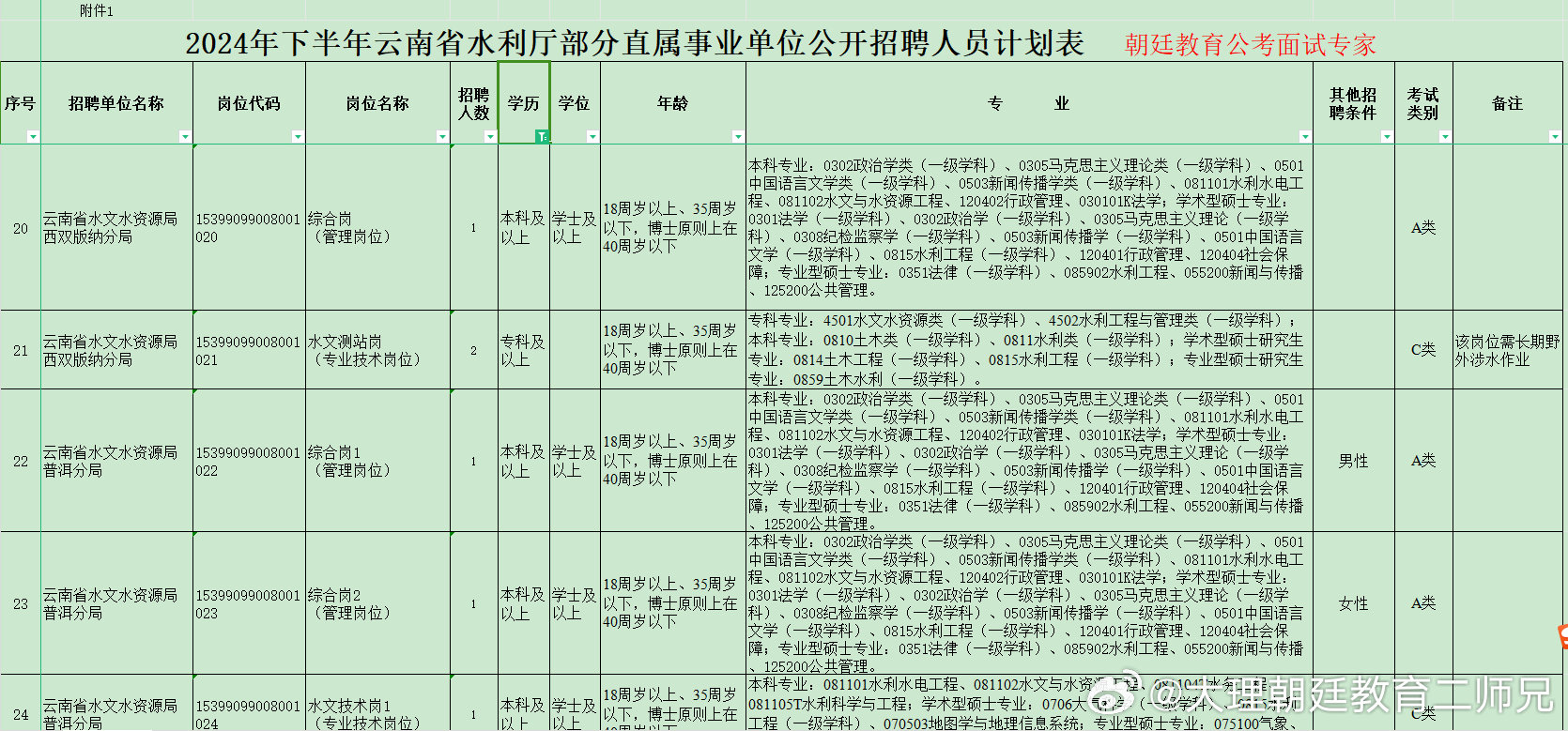Expand the 其他招聘条件 filter arrow

1387,137
